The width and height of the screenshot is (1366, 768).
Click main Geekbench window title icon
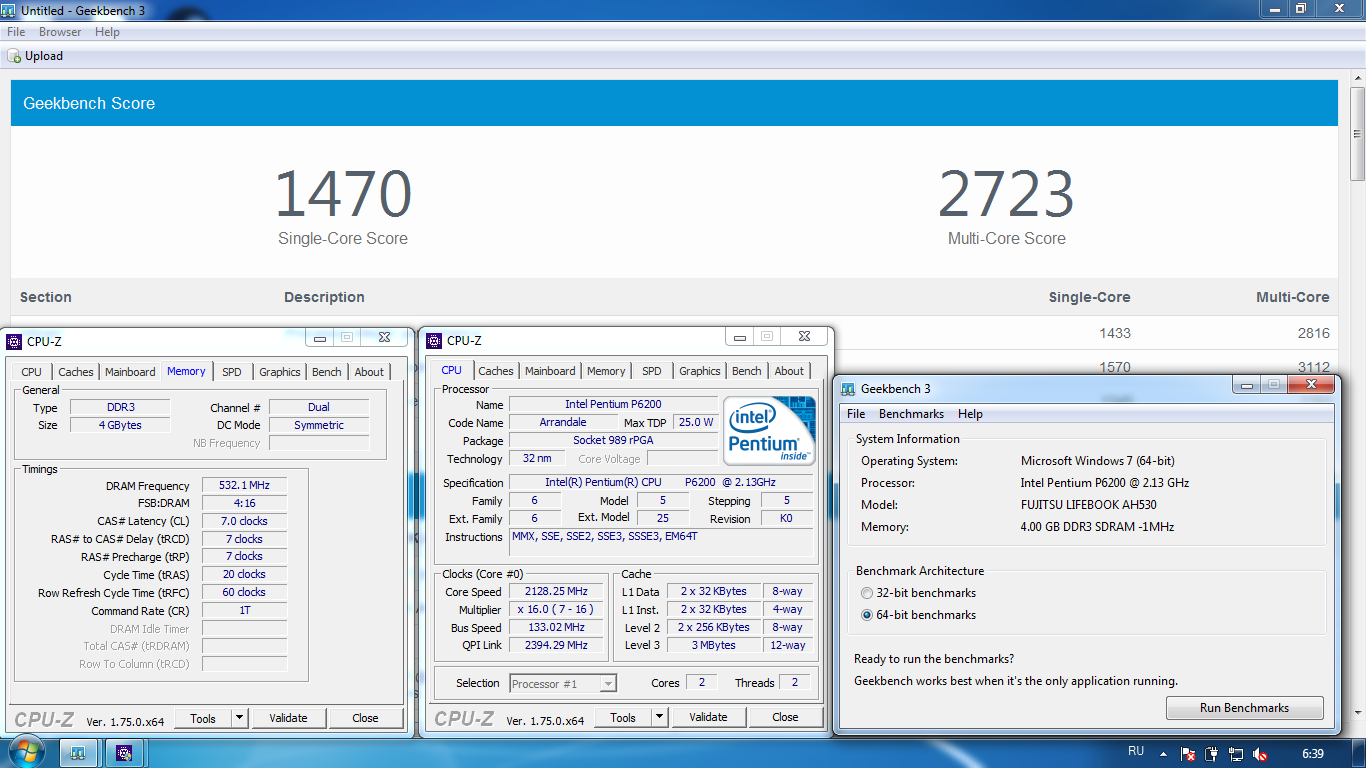(10, 9)
